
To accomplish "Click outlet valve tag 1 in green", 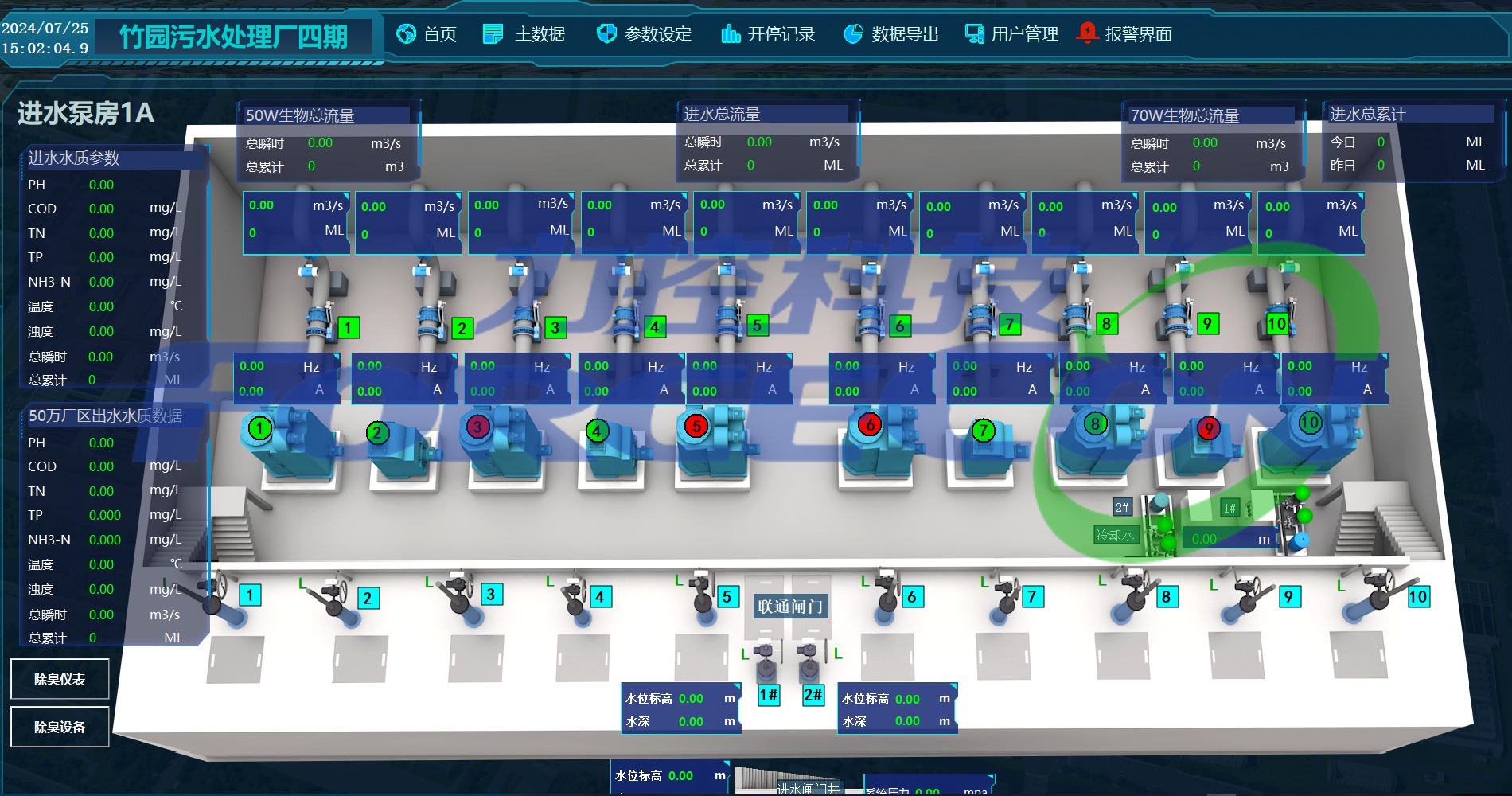I will [348, 327].
